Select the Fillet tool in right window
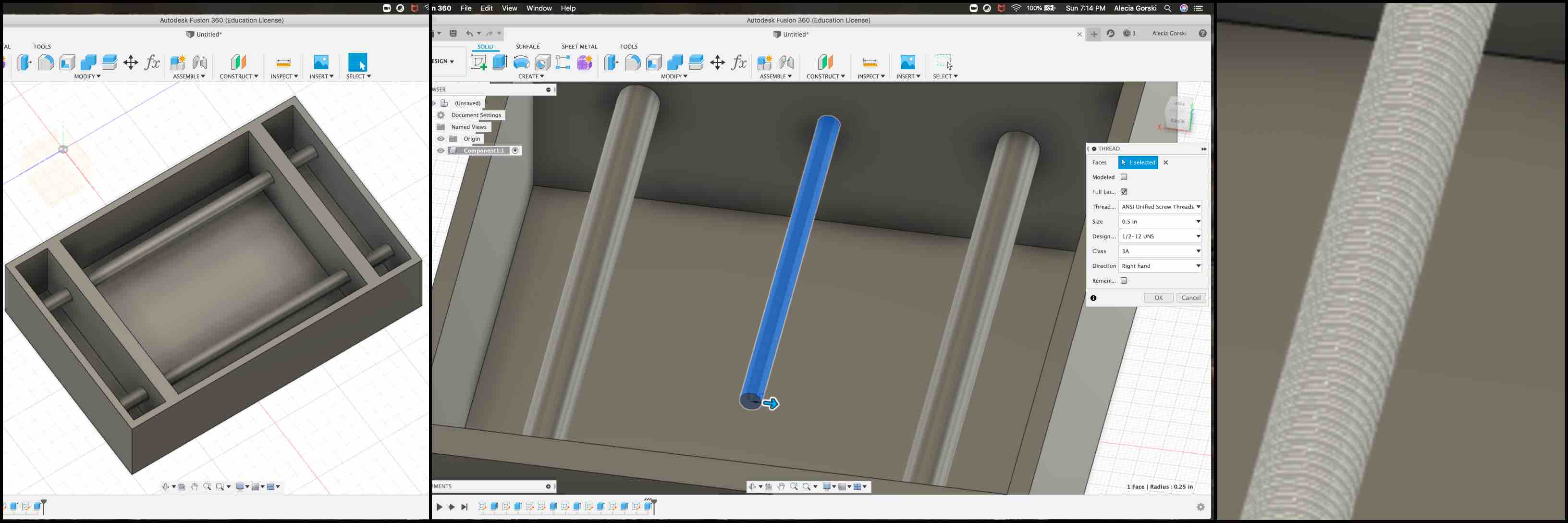The width and height of the screenshot is (1568, 523). pyautogui.click(x=632, y=62)
